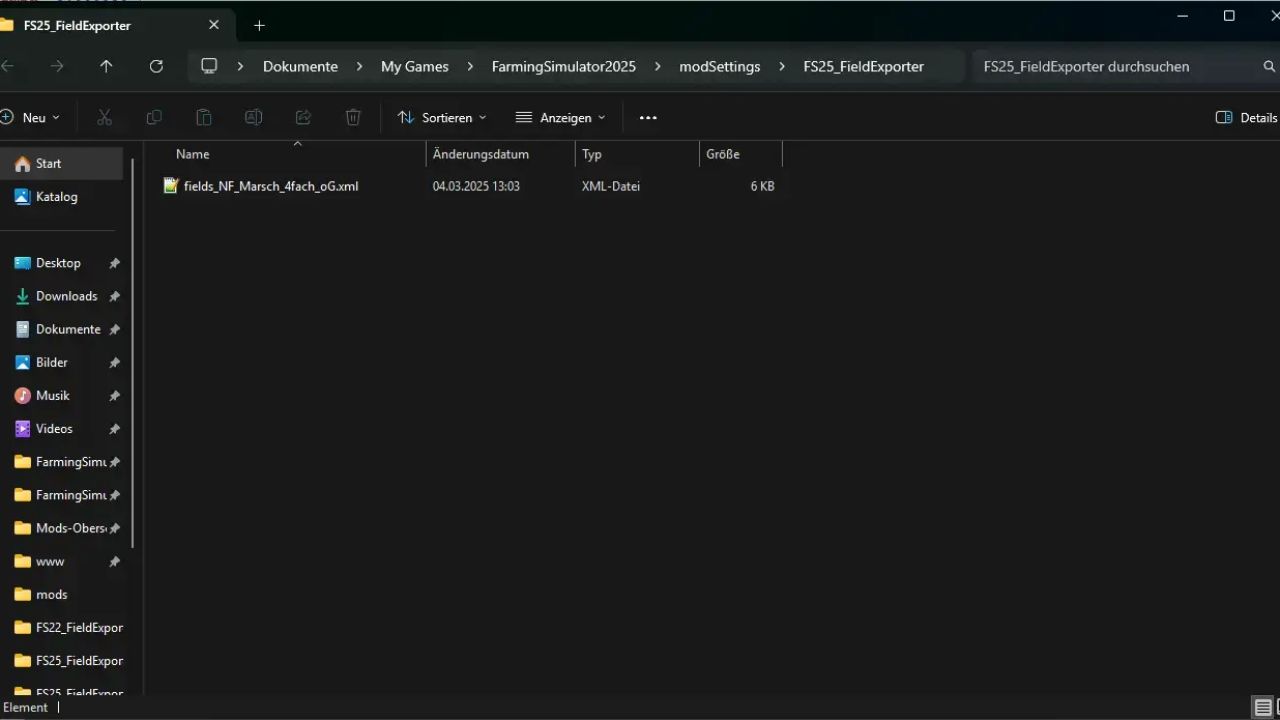Click the Paste clipboard icon
Screen dimensions: 1280x720
204,118
